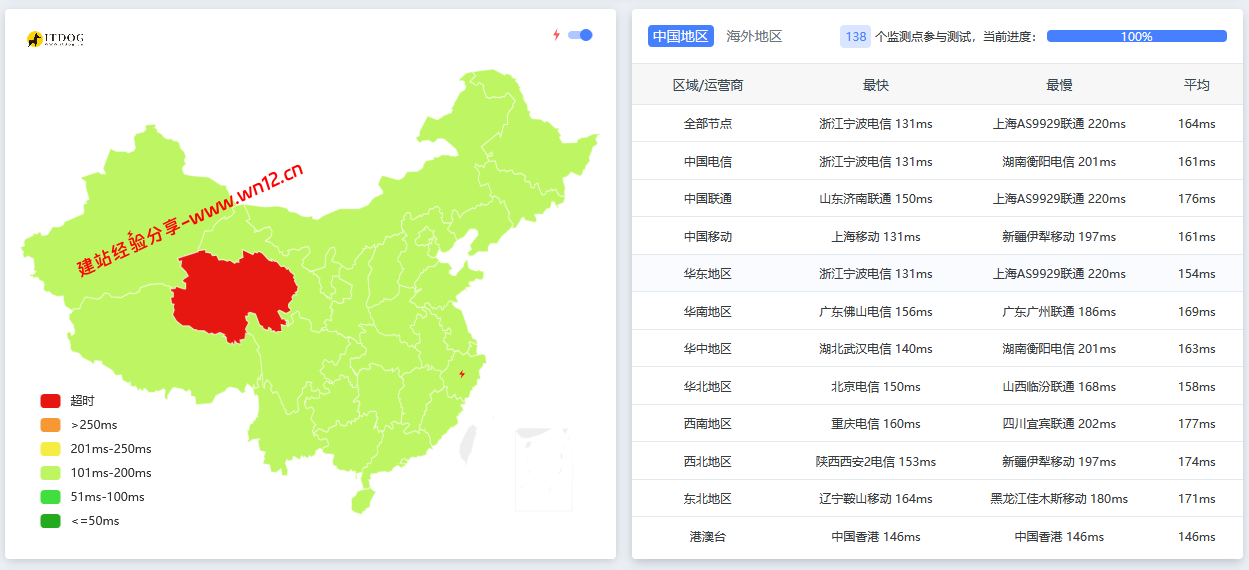Viewport: 1249px width, 570px height.
Task: Select the 华中地区 row label
Action: pos(708,349)
